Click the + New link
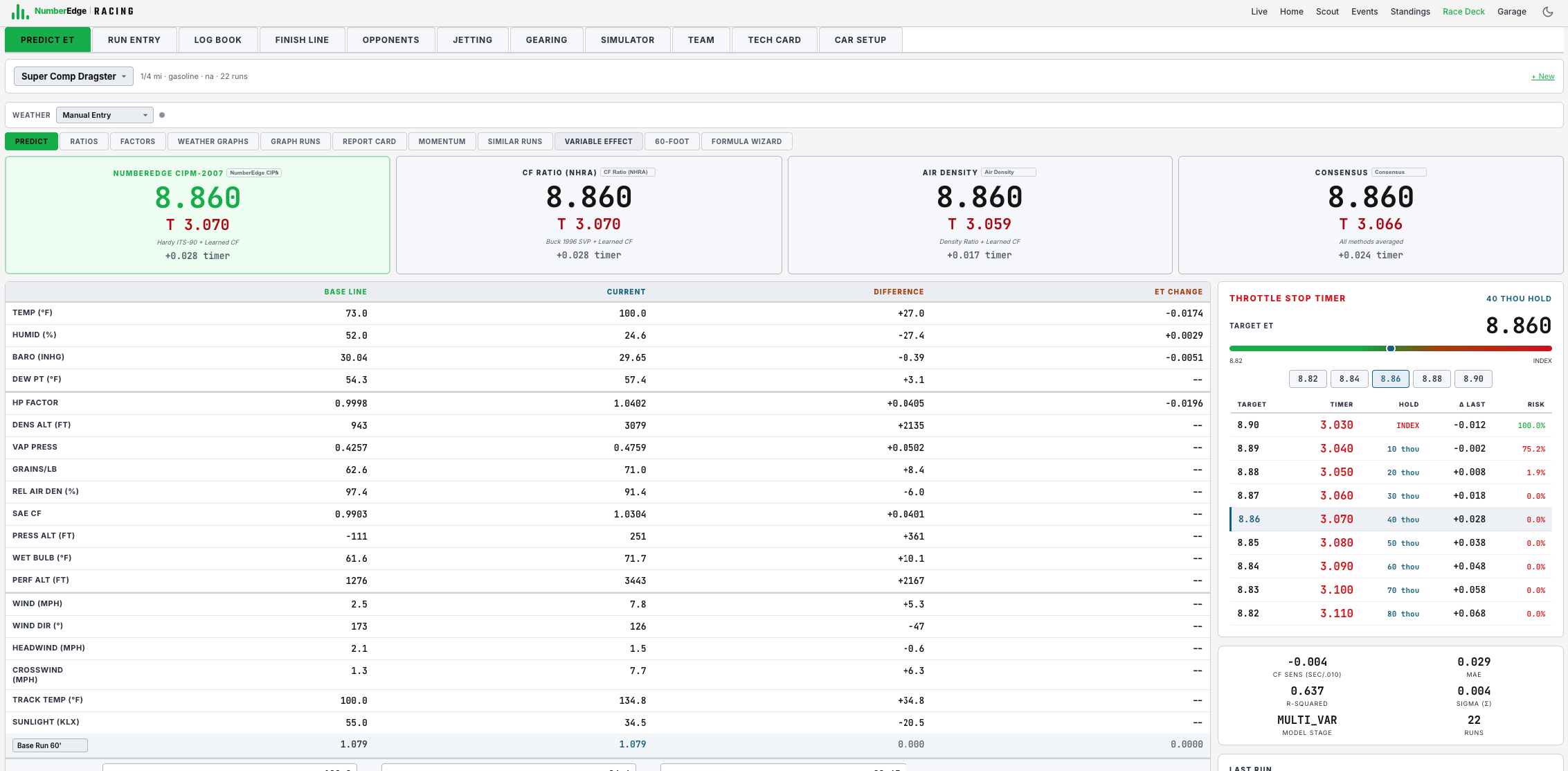 pyautogui.click(x=1542, y=76)
